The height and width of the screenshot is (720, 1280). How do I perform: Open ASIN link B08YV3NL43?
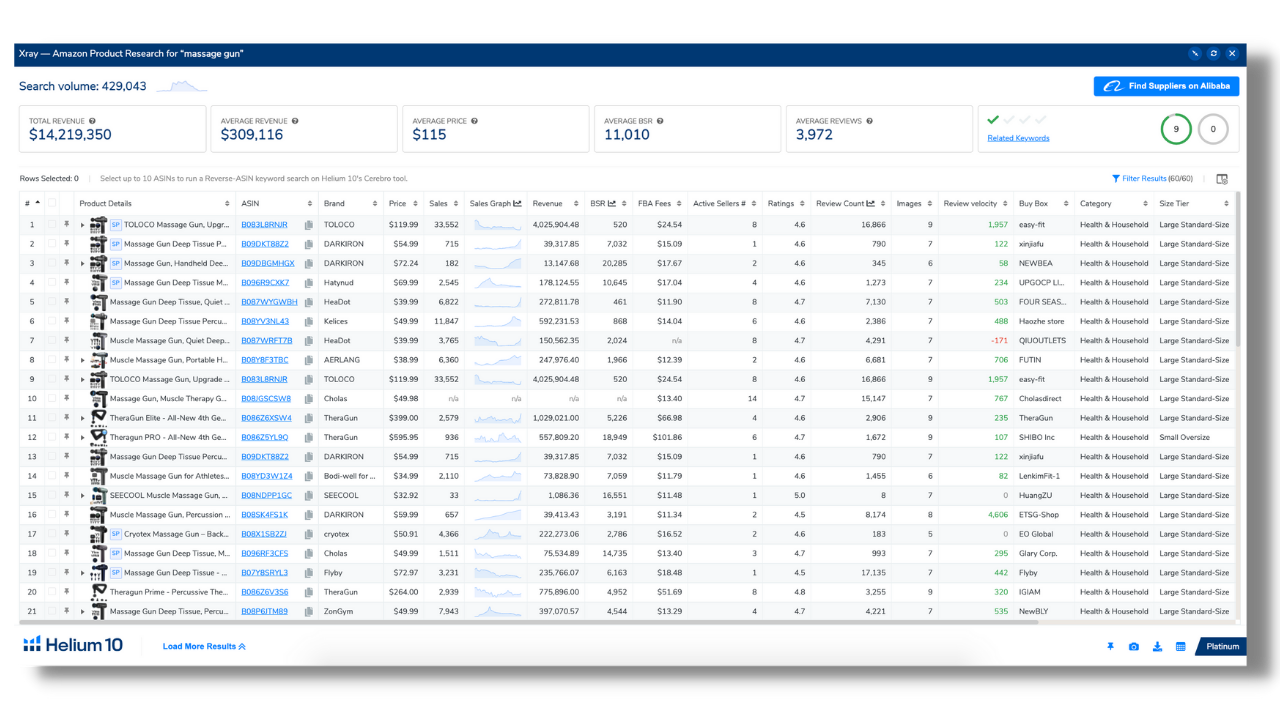265,321
